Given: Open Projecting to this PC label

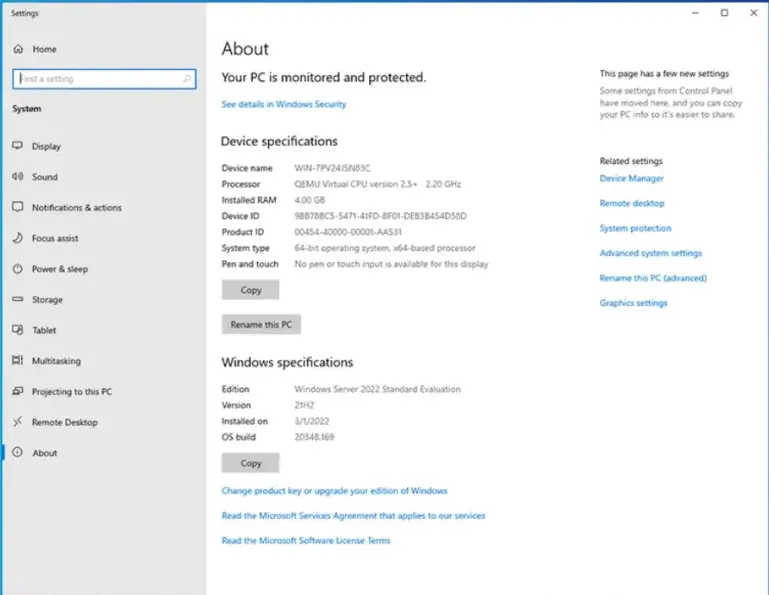Looking at the screenshot, I should click(72, 391).
